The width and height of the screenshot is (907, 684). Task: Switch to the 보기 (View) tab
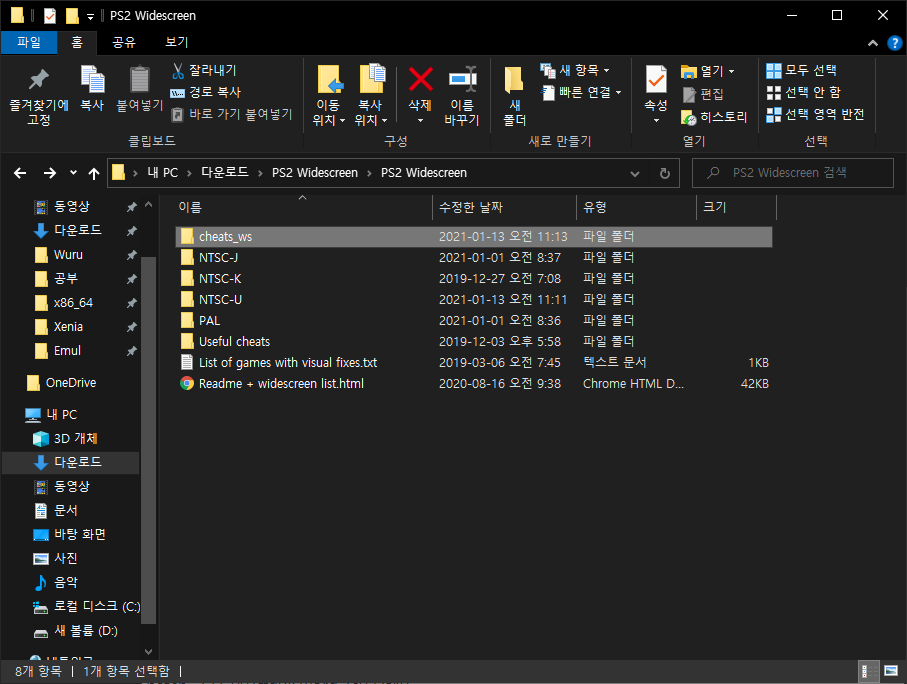point(176,42)
